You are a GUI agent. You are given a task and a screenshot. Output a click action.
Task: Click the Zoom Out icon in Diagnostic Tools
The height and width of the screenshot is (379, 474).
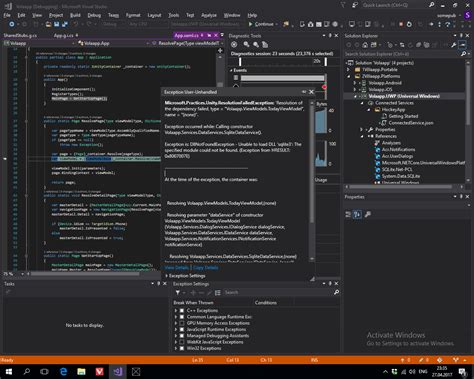(x=256, y=44)
